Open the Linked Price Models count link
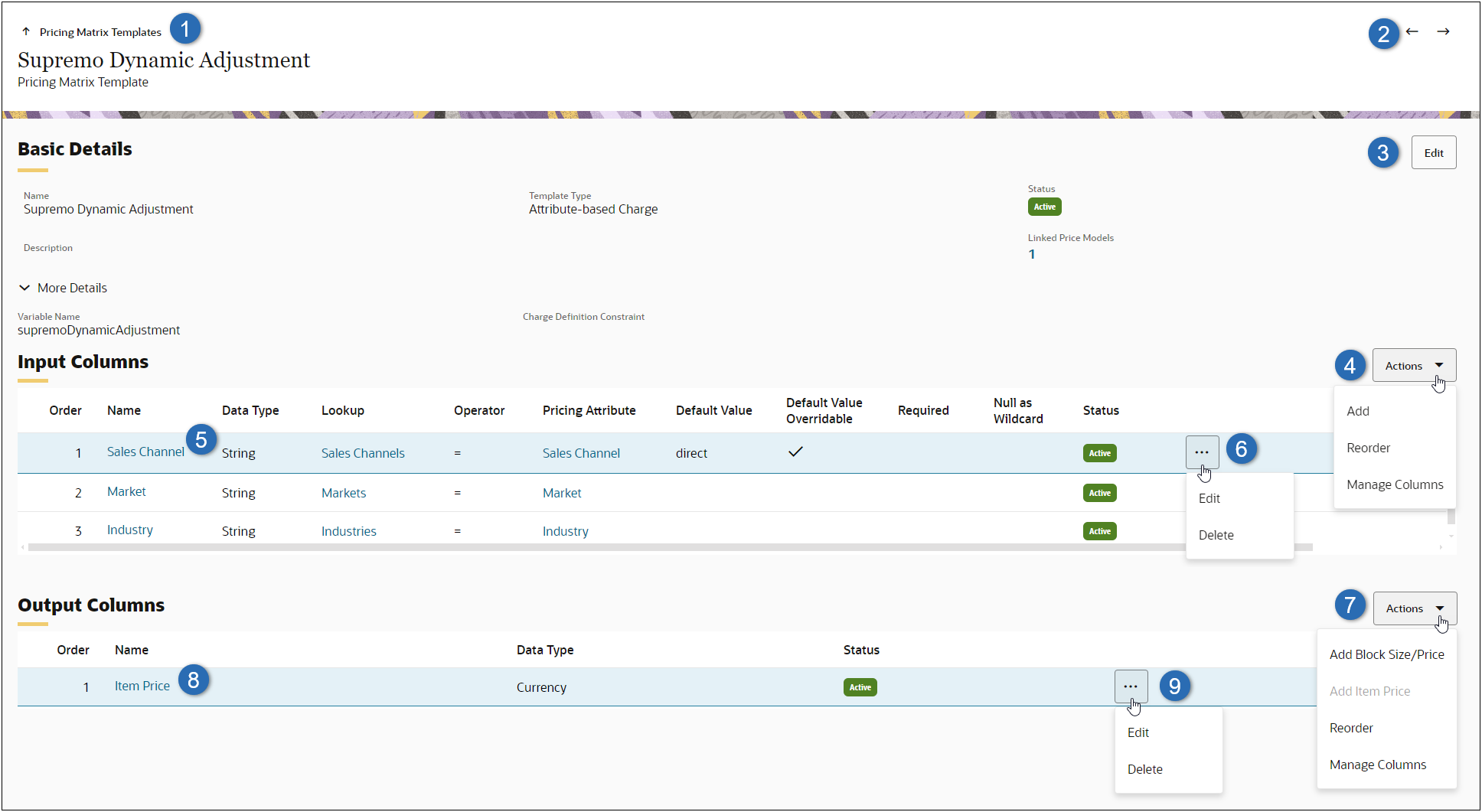Viewport: 1482px width, 812px height. (x=1032, y=254)
